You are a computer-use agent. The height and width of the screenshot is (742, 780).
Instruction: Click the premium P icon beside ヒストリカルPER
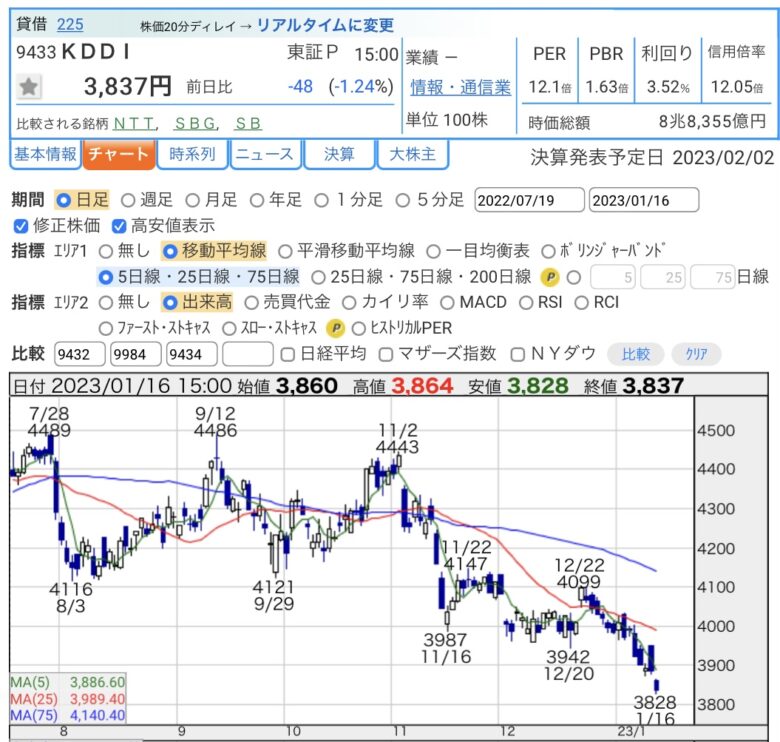(x=336, y=328)
